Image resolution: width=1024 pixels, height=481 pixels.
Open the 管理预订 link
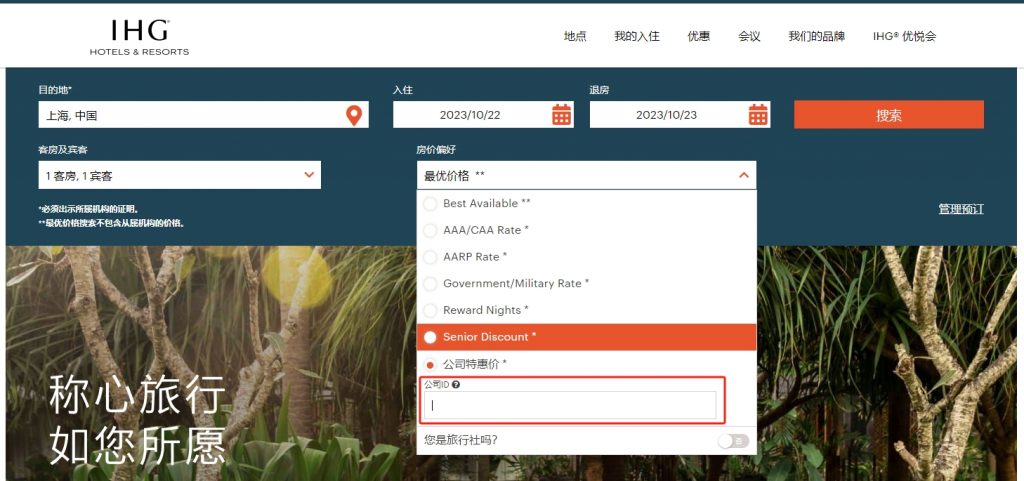pyautogui.click(x=961, y=209)
